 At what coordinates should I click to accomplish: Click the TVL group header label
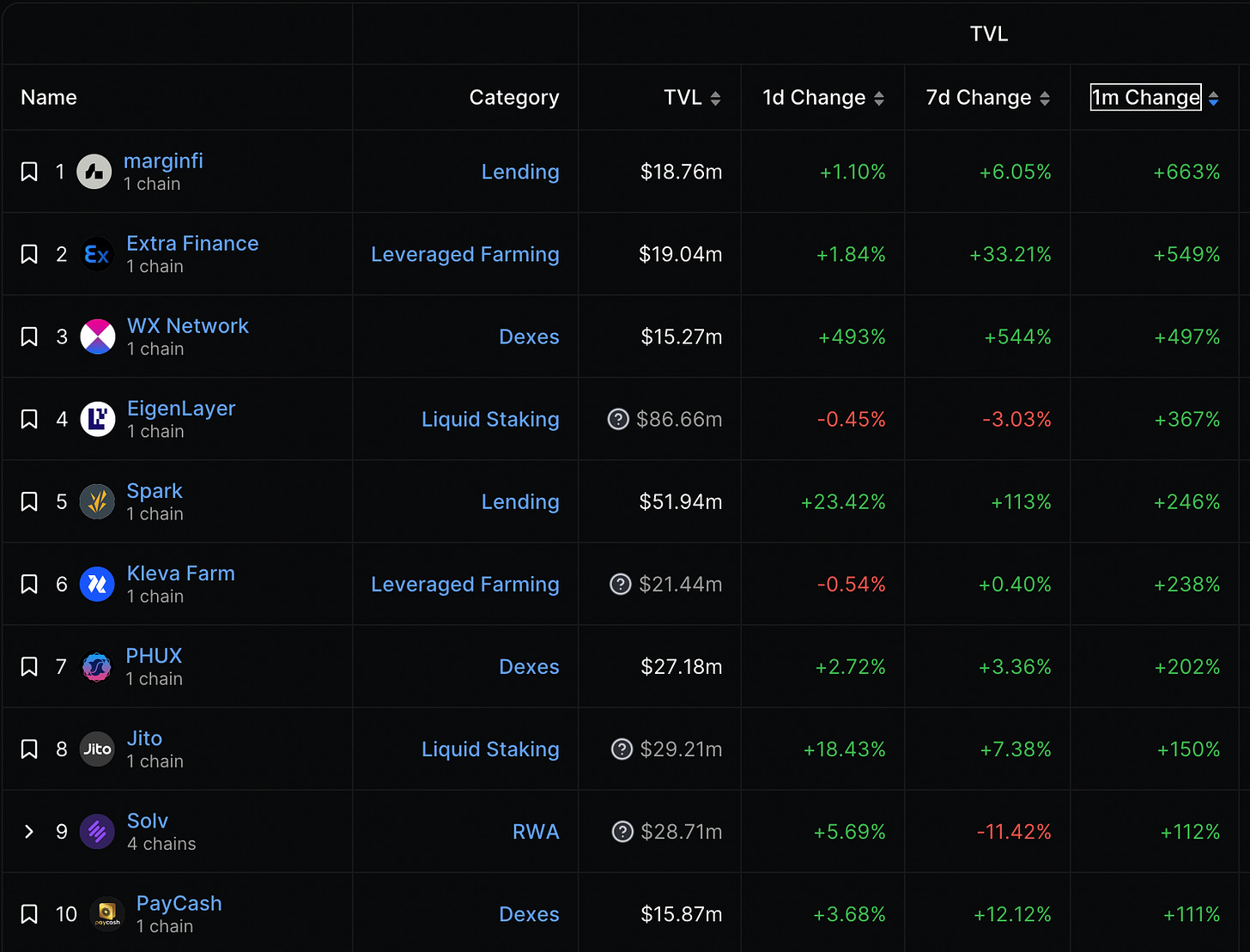(988, 33)
